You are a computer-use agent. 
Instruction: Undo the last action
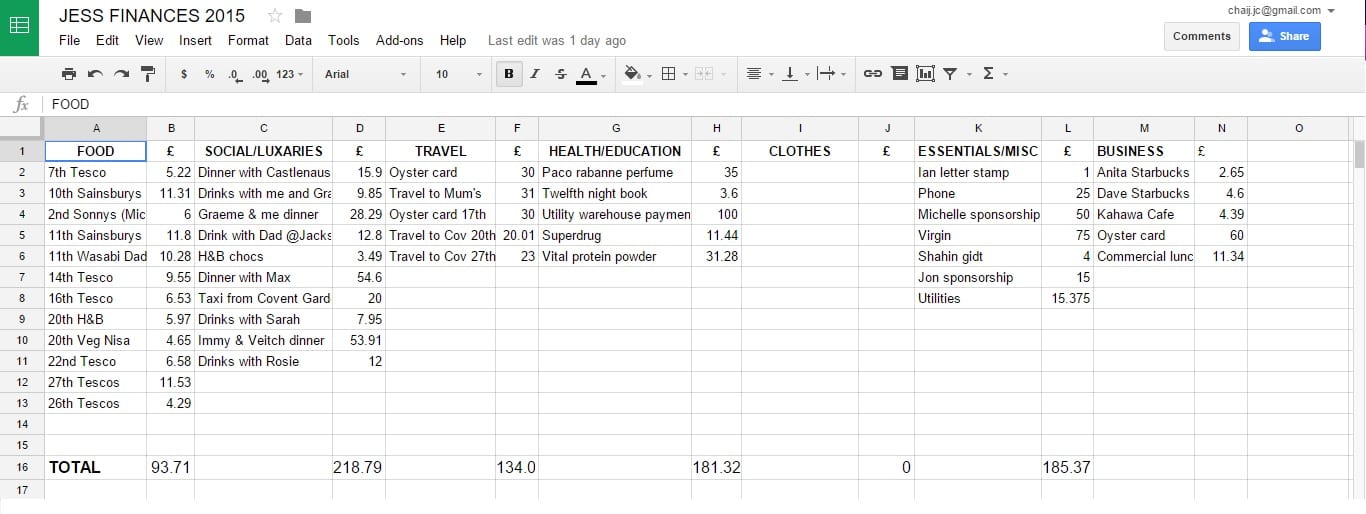point(95,74)
